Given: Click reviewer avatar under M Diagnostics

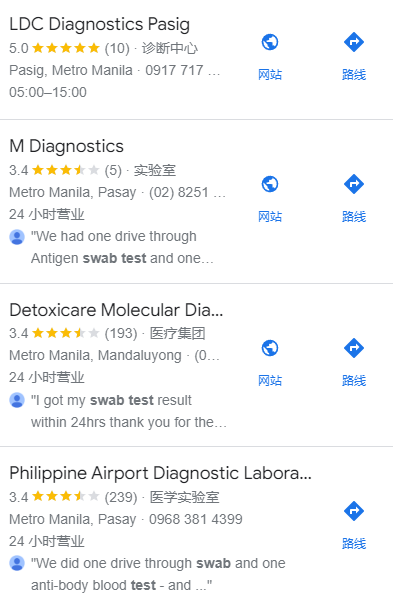Looking at the screenshot, I should (17, 237).
